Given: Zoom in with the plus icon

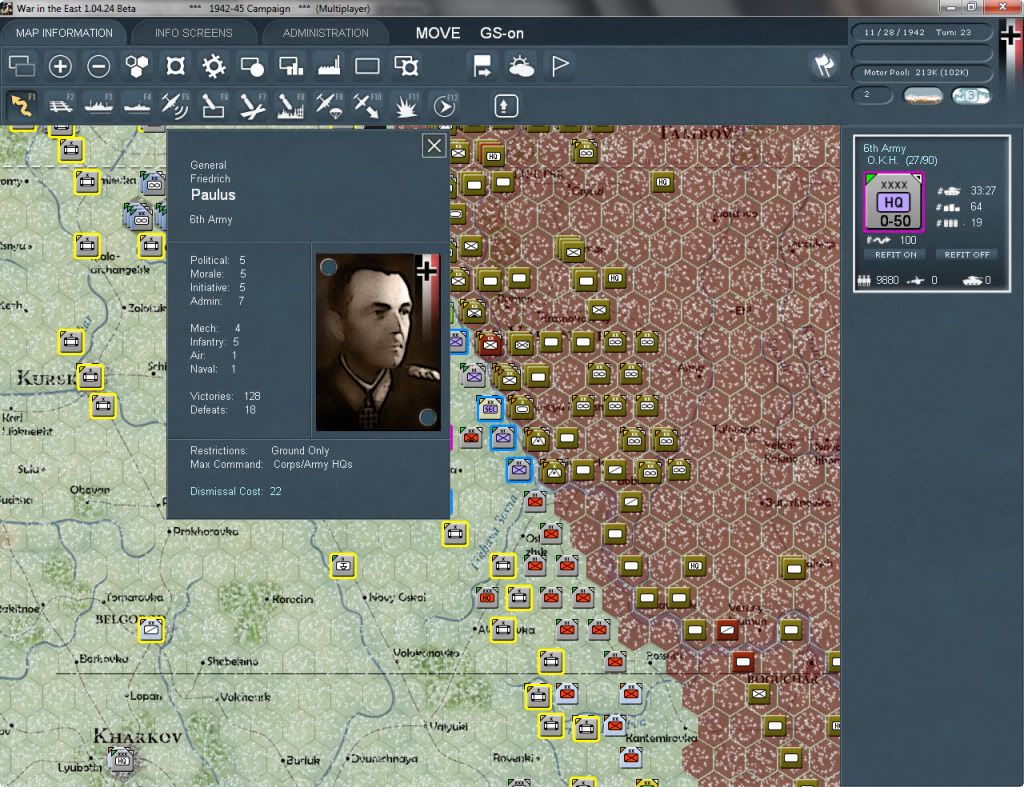Looking at the screenshot, I should point(60,66).
